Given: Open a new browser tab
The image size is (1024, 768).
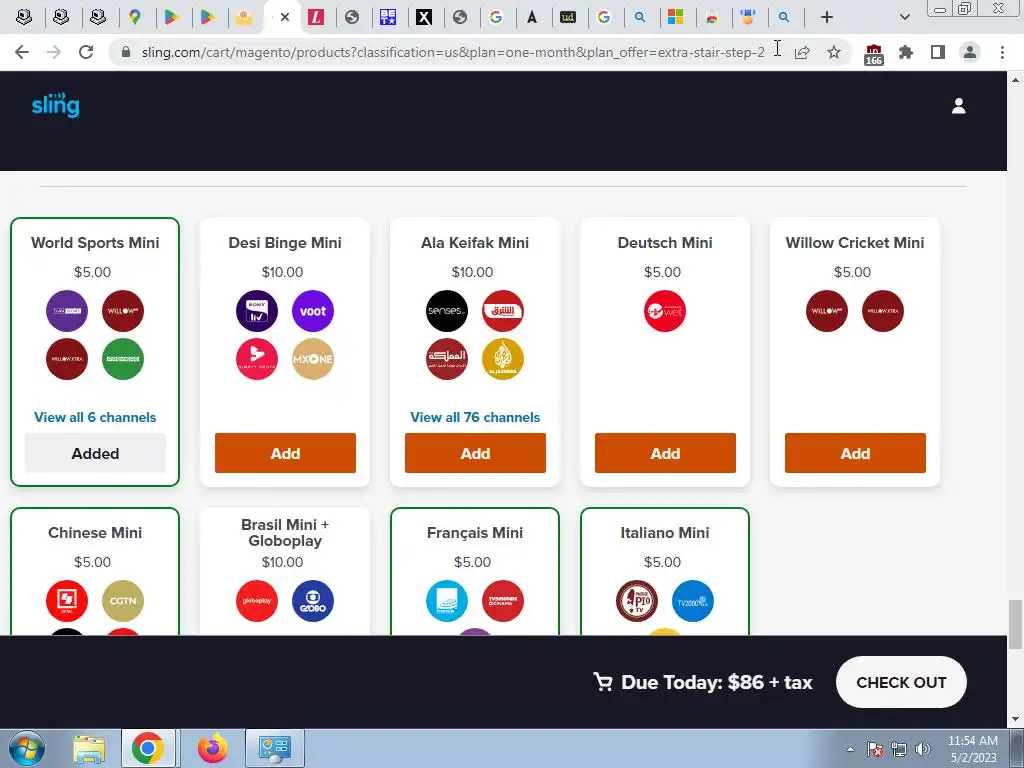Looking at the screenshot, I should pos(827,17).
